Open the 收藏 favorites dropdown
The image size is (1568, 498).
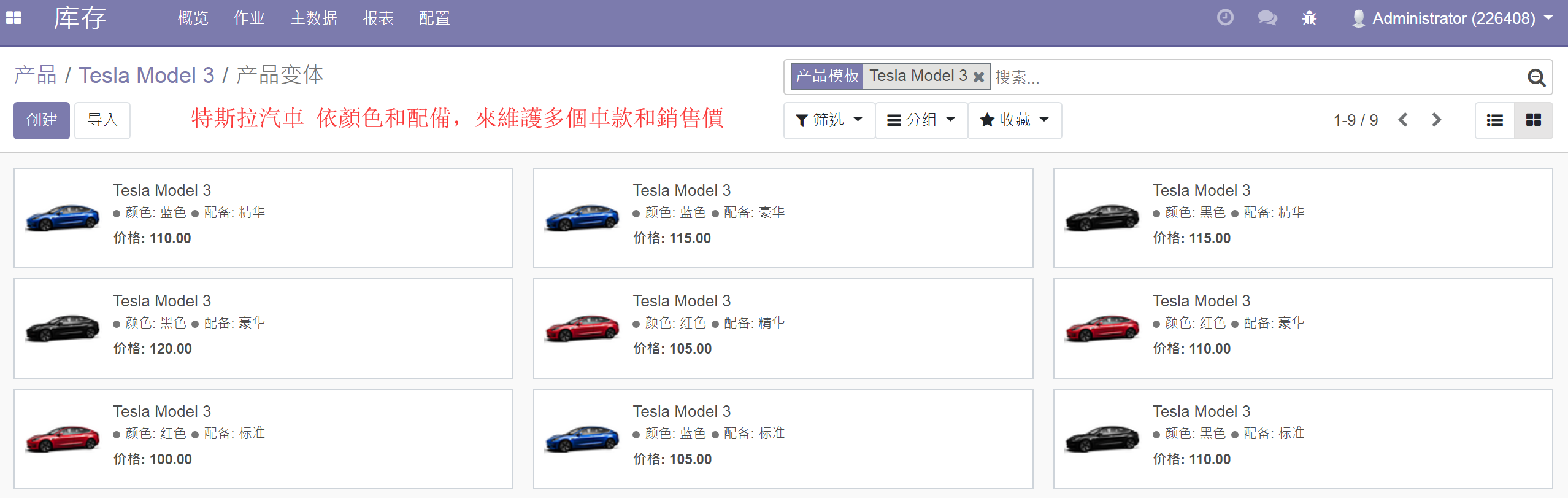(x=1015, y=120)
